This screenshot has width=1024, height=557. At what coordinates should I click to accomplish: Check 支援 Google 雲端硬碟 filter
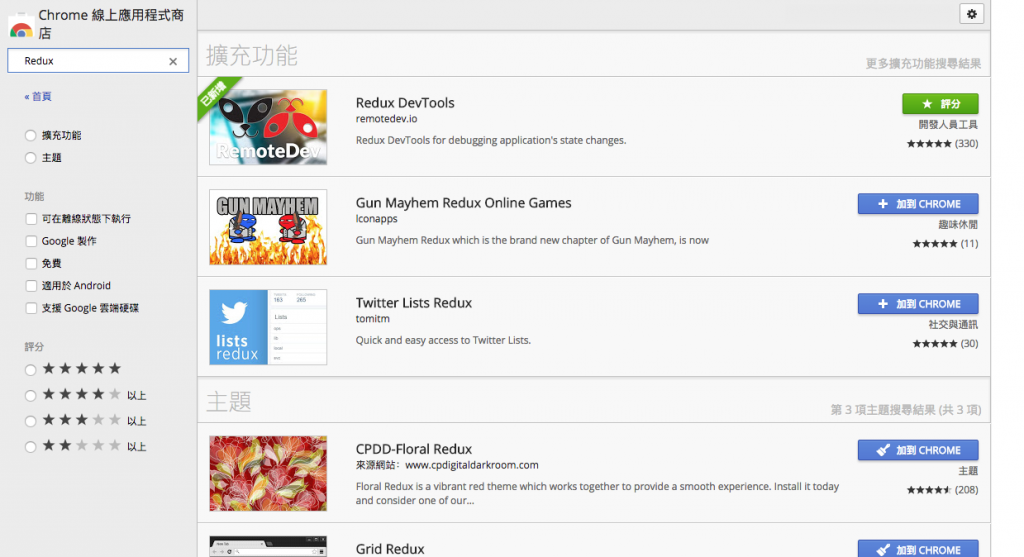[31, 308]
